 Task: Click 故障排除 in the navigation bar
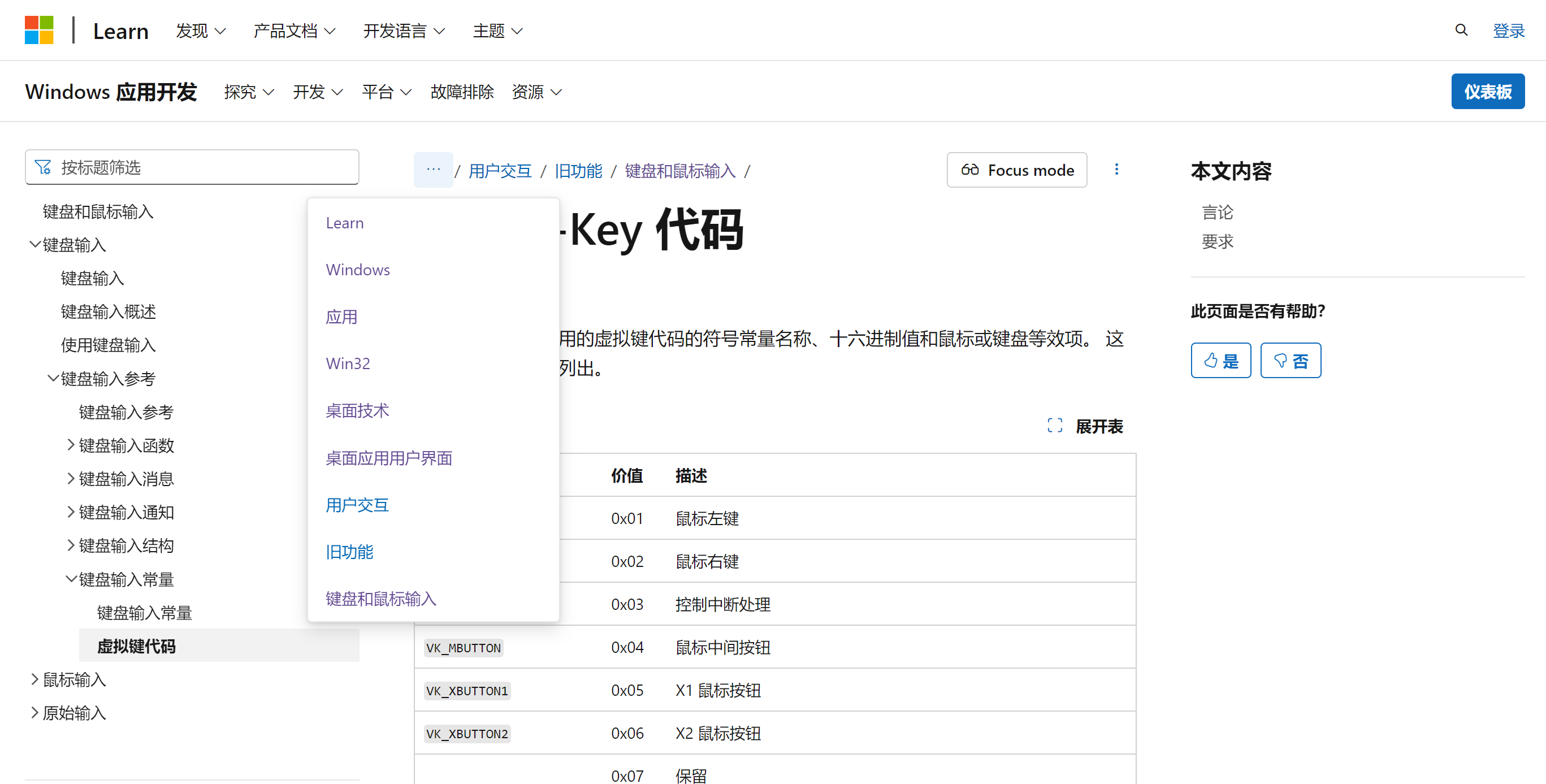(x=462, y=92)
